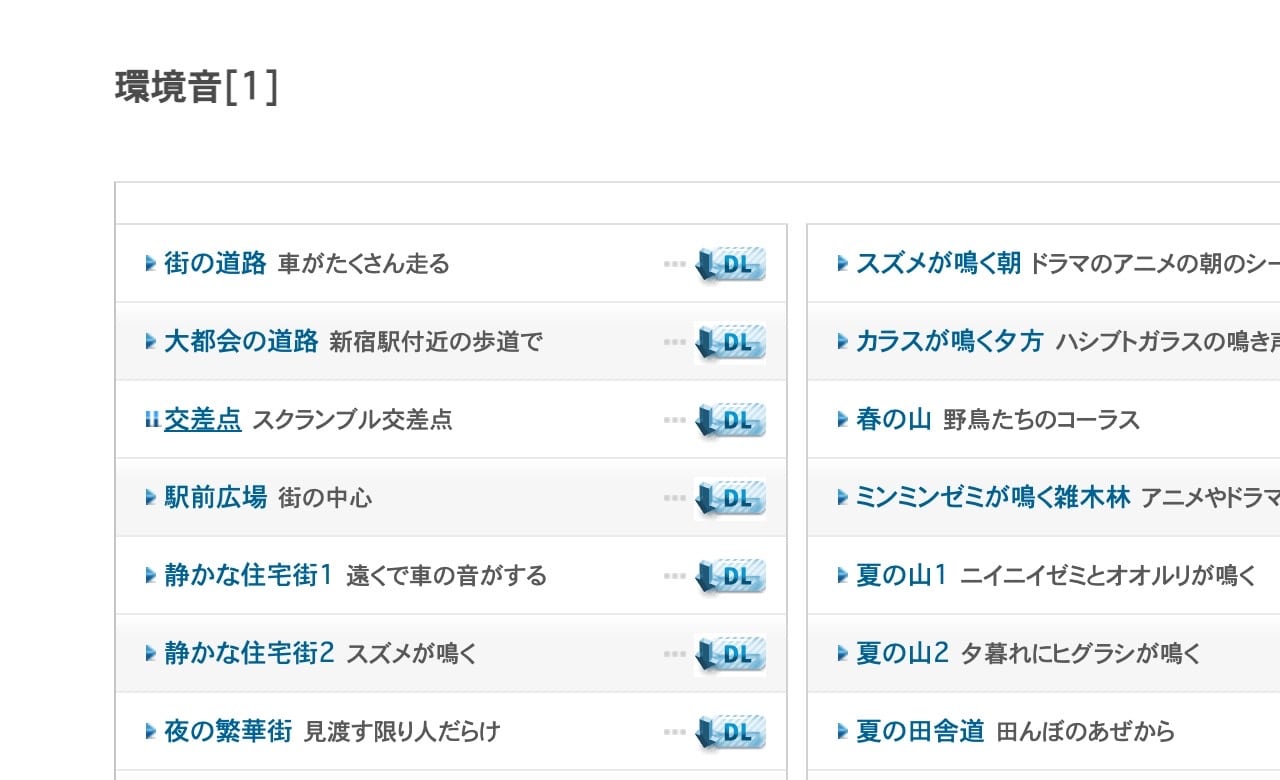Download 静かな住宅街1 audio
The width and height of the screenshot is (1280, 780).
[x=730, y=576]
